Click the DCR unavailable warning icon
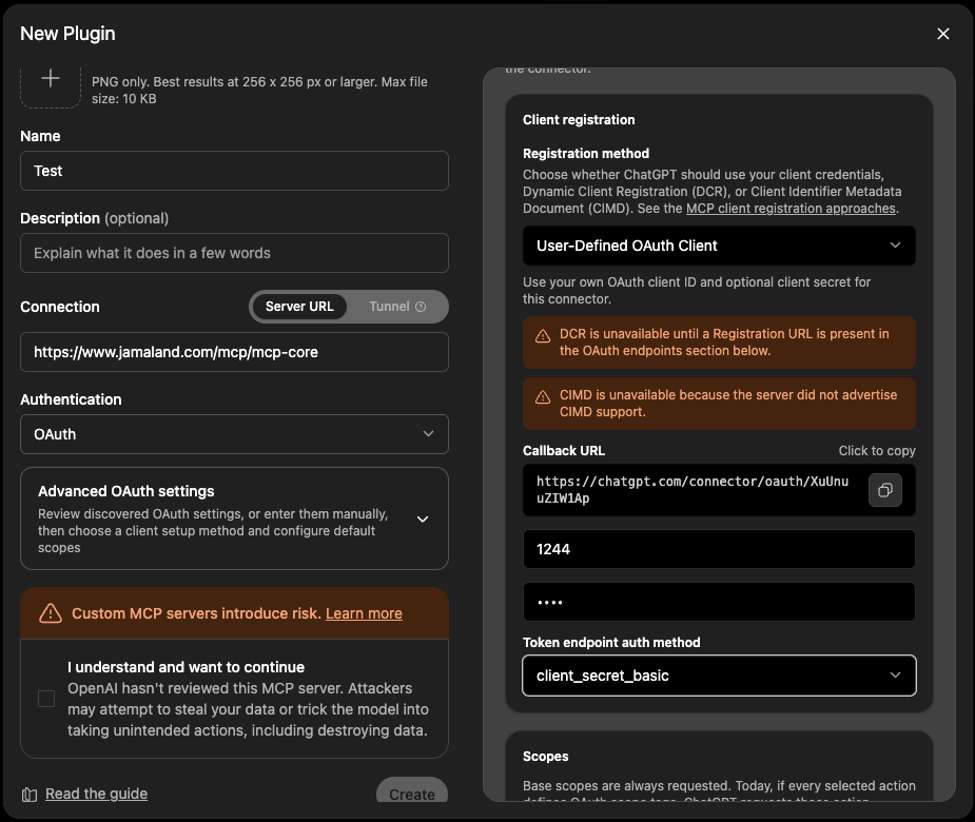The image size is (975, 822). 543,336
